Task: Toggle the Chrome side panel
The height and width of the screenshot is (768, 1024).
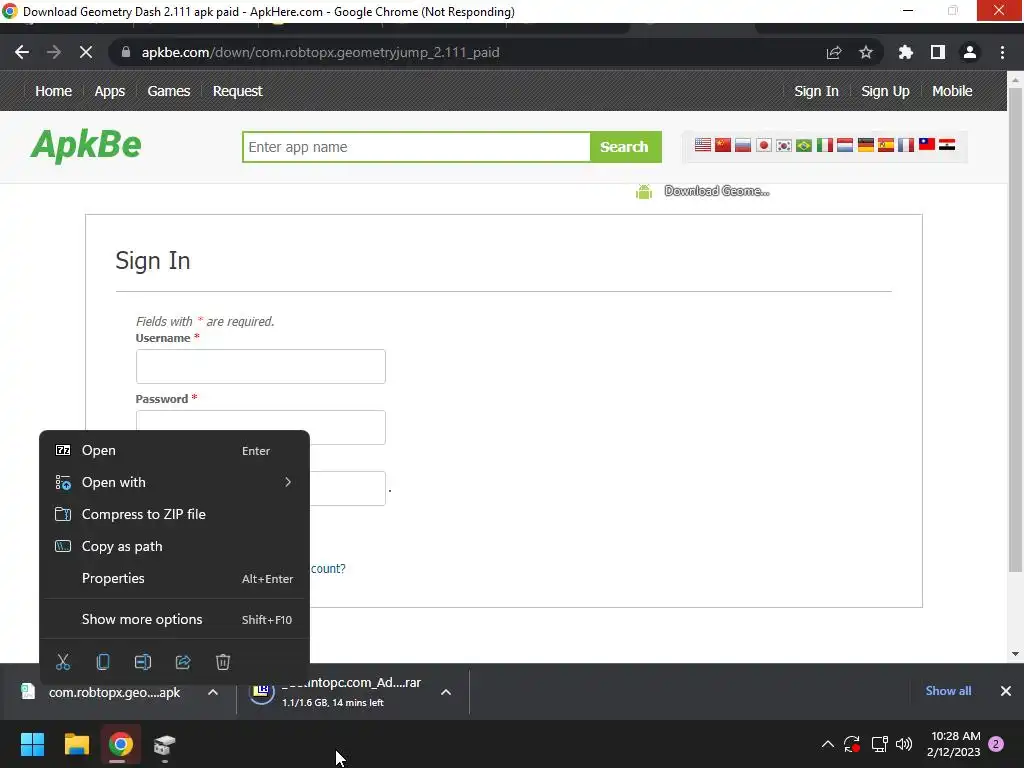Action: pos(938,52)
